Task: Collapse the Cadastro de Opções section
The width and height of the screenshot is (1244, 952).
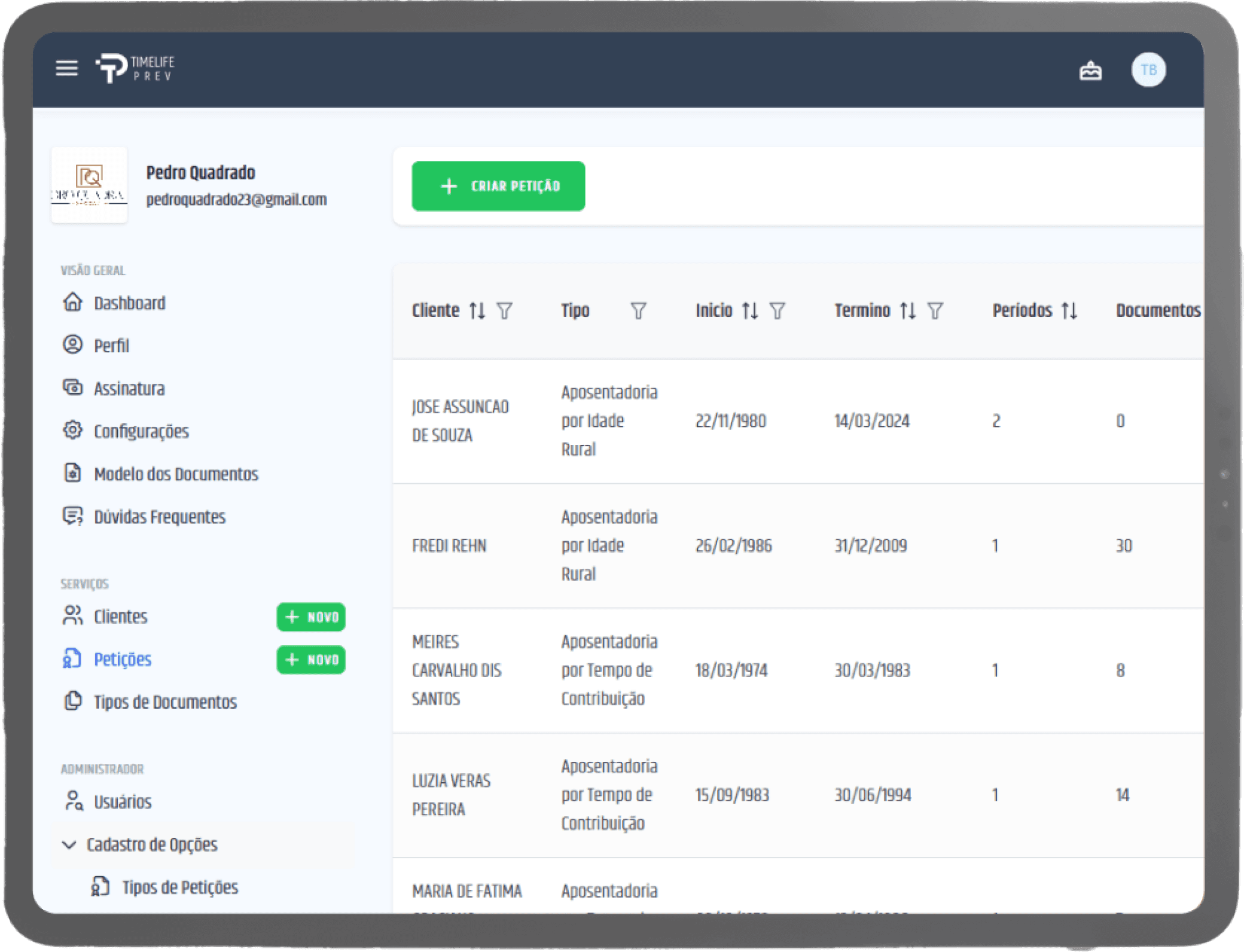Action: (x=69, y=844)
